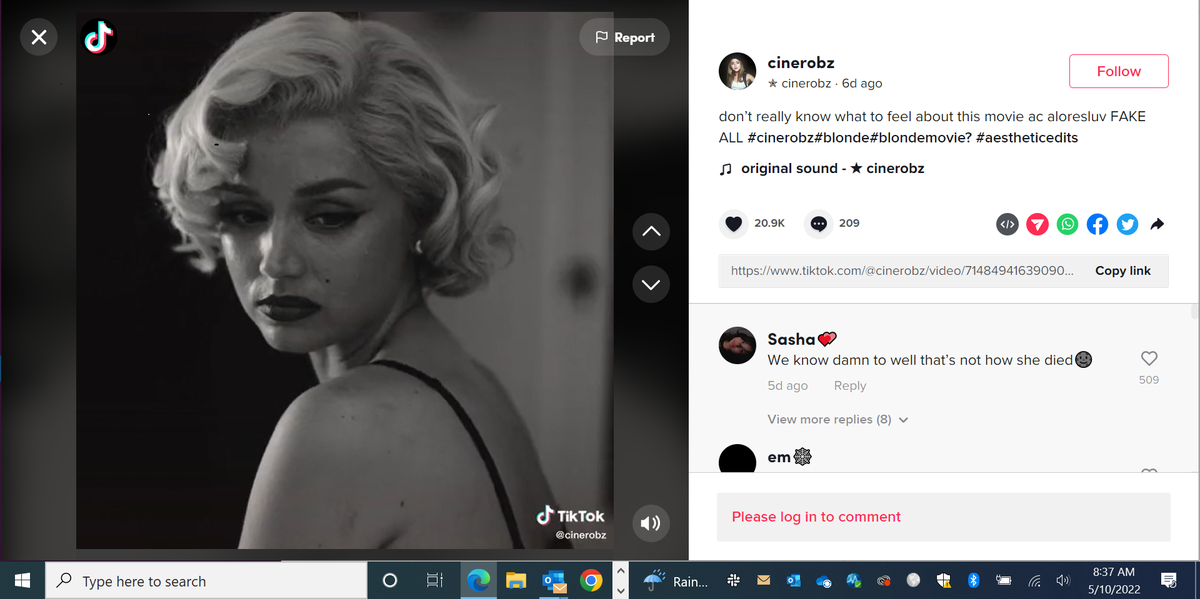Click the #aestheticedits hashtag
The image size is (1200, 599).
pos(1026,137)
